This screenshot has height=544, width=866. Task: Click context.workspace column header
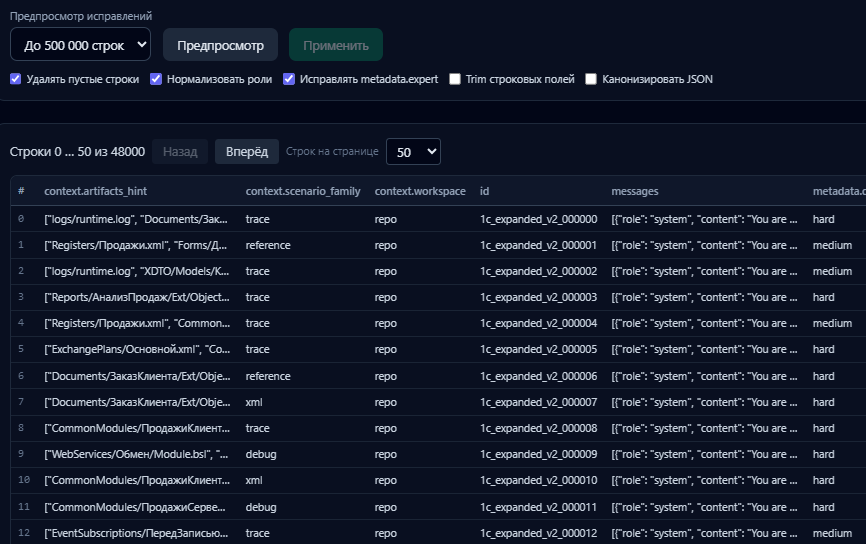point(420,191)
